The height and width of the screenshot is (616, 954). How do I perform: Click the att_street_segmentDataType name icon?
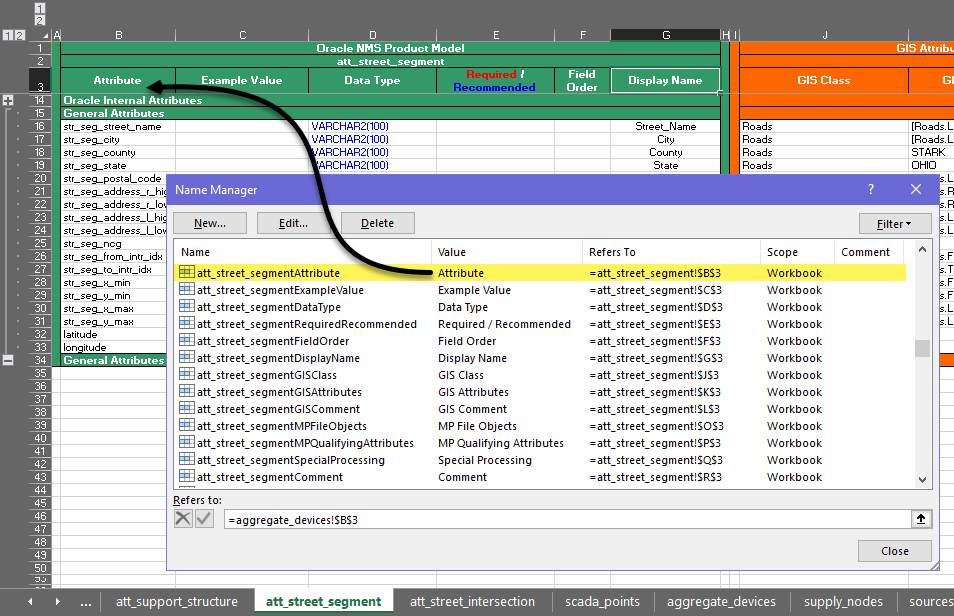[187, 306]
